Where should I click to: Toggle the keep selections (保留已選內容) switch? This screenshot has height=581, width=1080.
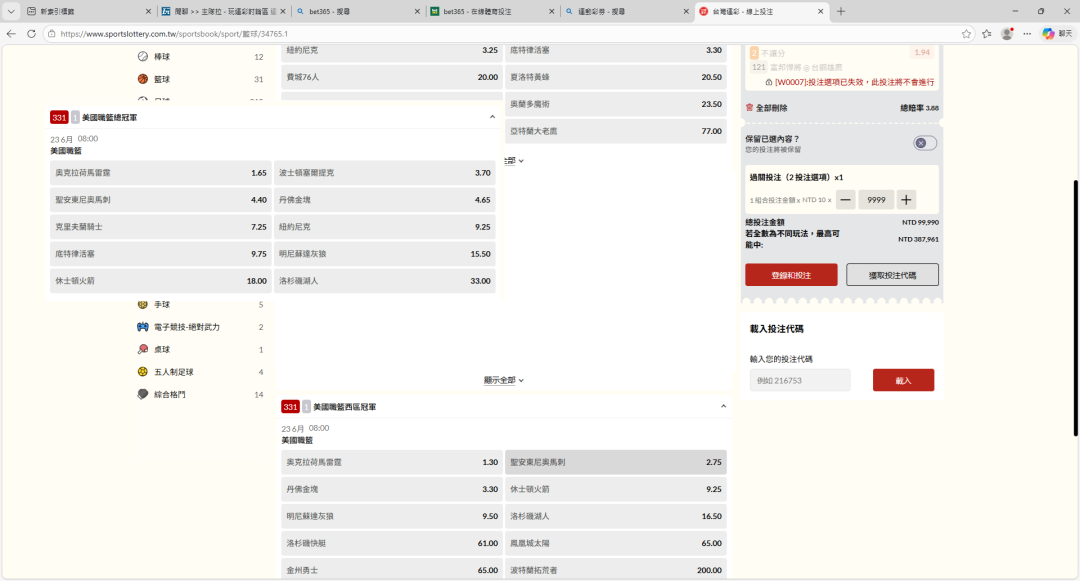(x=925, y=143)
